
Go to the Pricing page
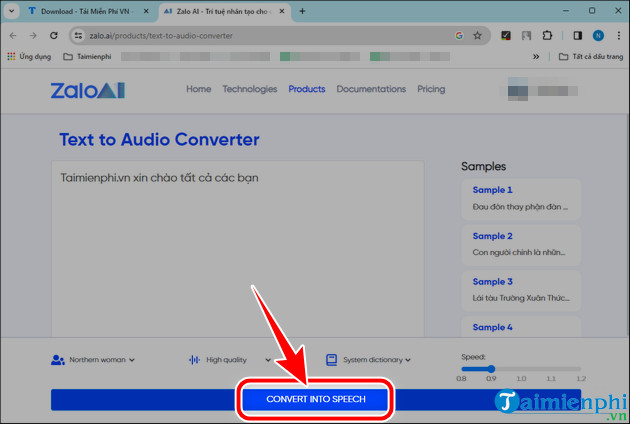click(431, 89)
